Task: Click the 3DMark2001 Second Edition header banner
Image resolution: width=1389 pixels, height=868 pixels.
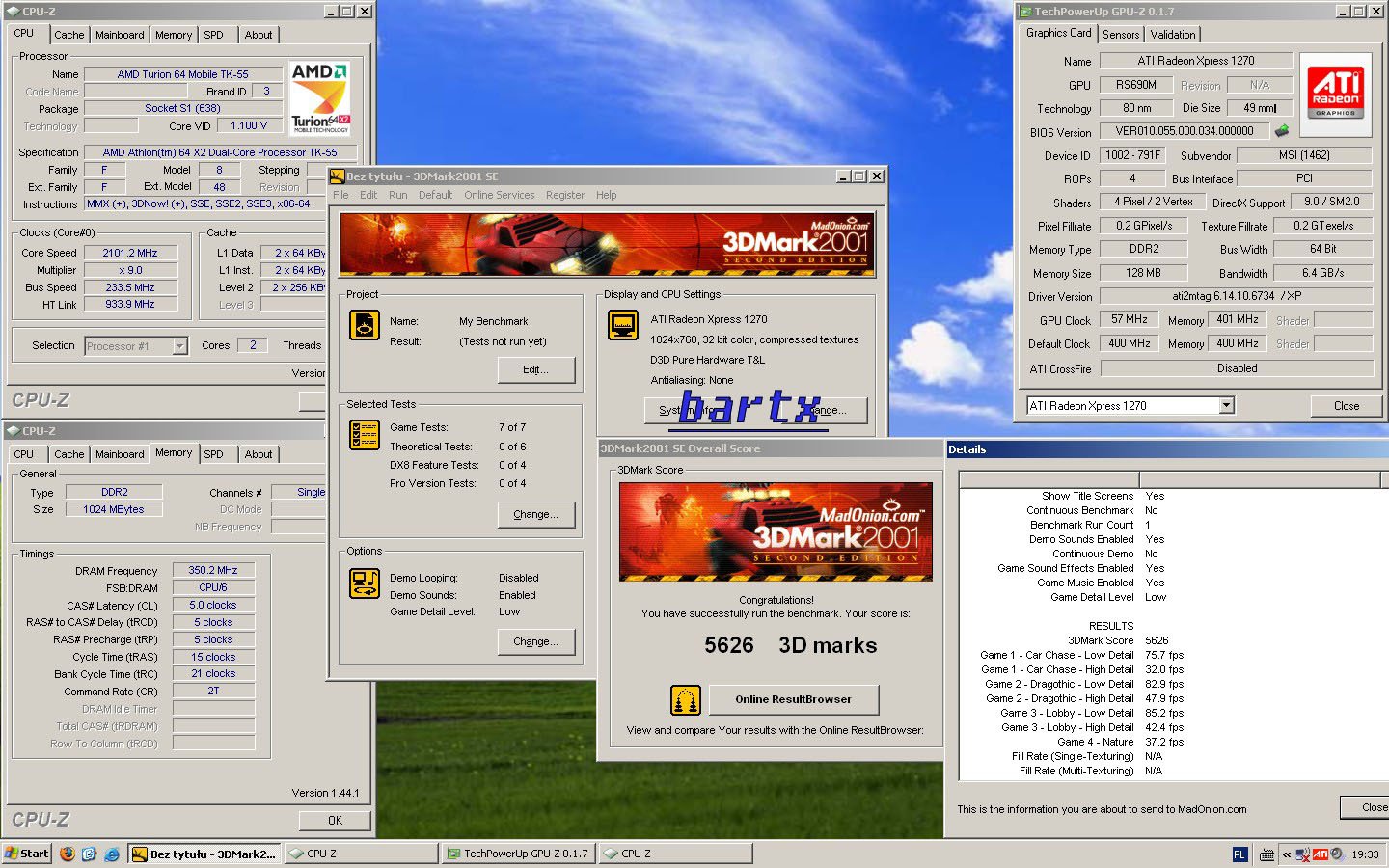Action: pyautogui.click(x=607, y=245)
